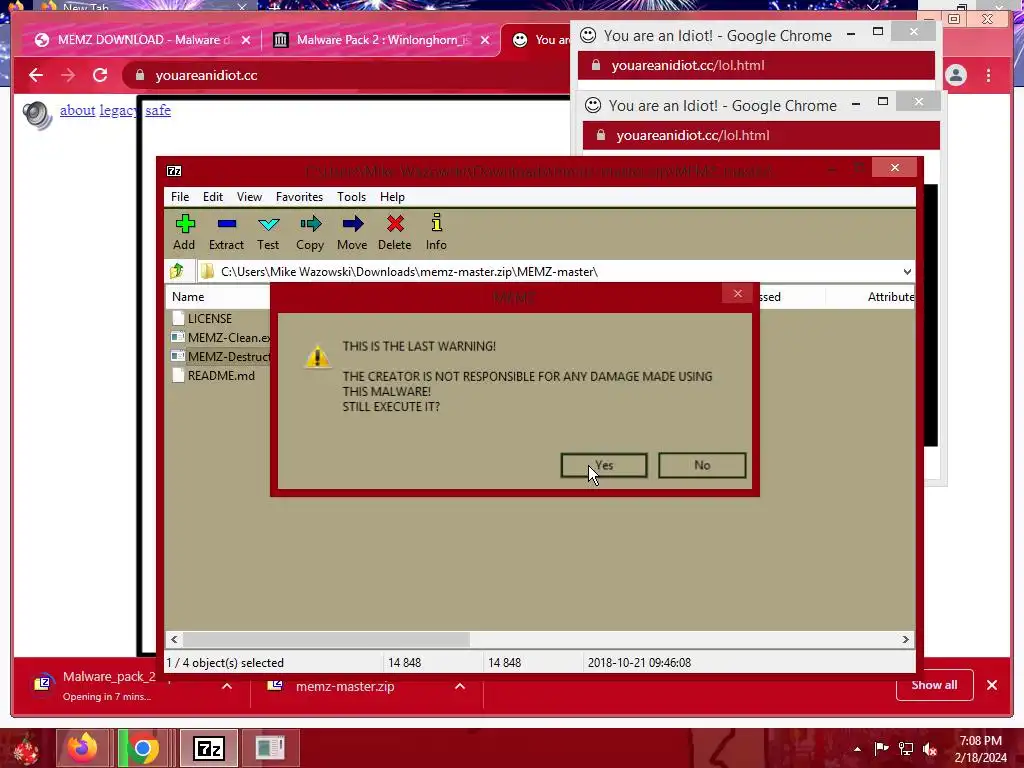Click address bar of upper popup window
Image resolution: width=1024 pixels, height=768 pixels.
click(x=756, y=65)
